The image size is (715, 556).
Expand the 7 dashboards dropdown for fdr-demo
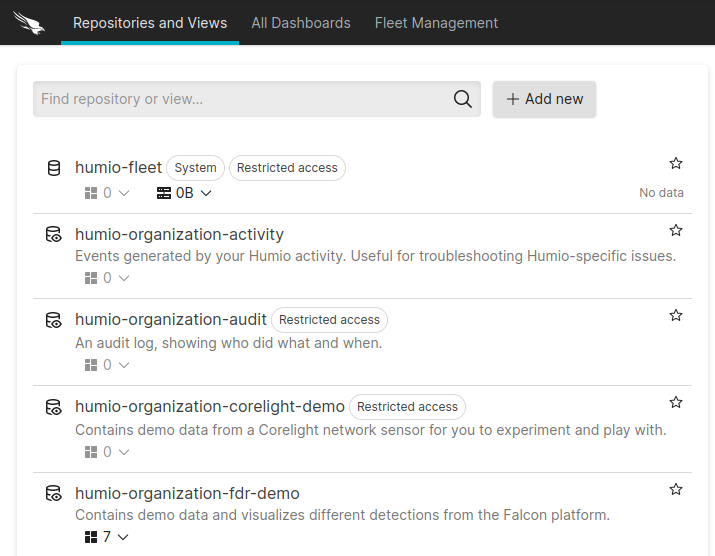tap(107, 537)
